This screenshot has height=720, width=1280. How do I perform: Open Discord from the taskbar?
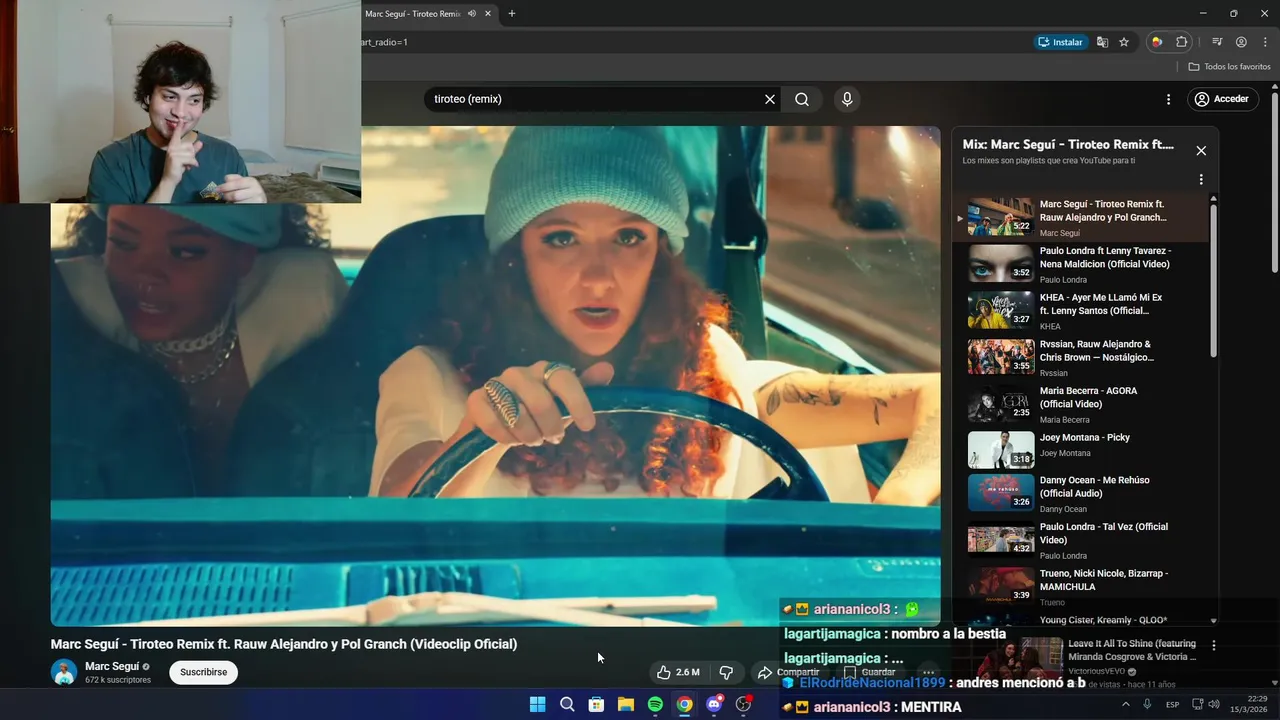tap(714, 704)
